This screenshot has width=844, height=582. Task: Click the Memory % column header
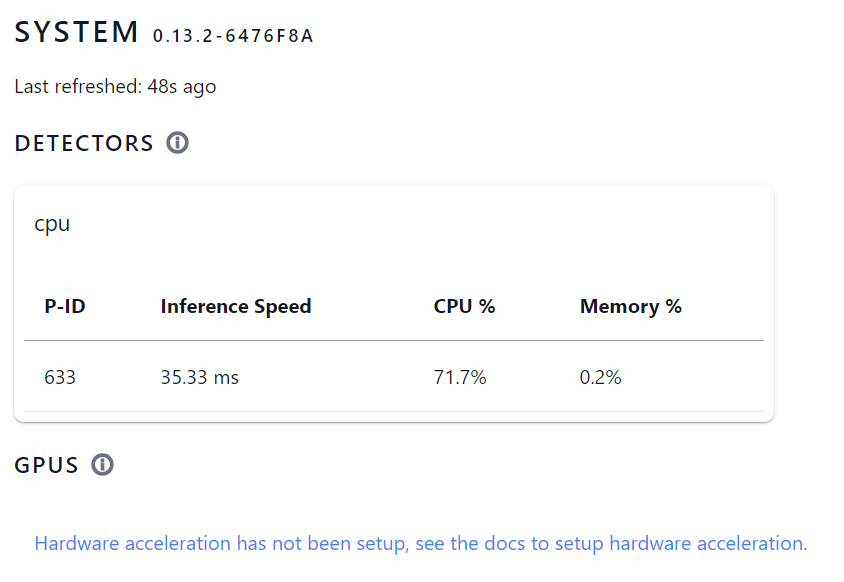(x=630, y=307)
